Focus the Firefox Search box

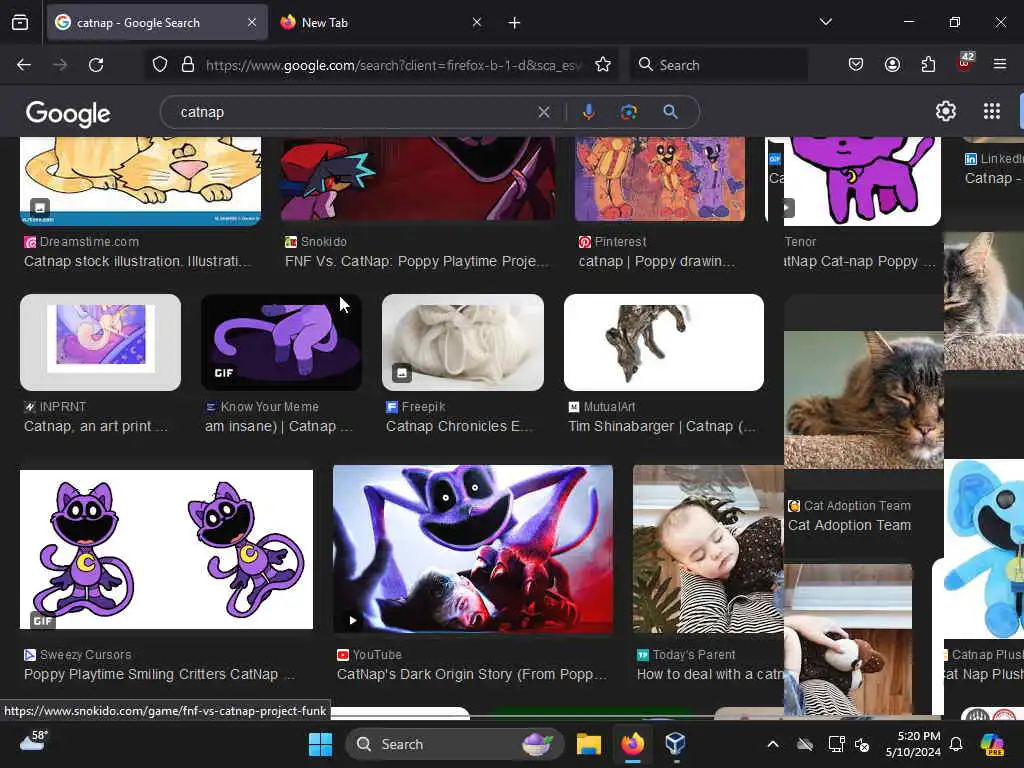718,65
